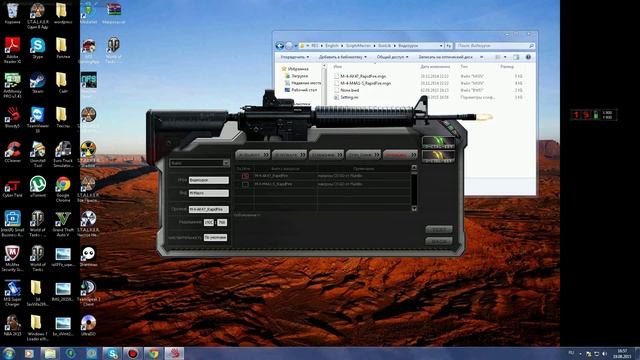Click Windows Start orb
This screenshot has height=360, width=640.
click(9, 353)
